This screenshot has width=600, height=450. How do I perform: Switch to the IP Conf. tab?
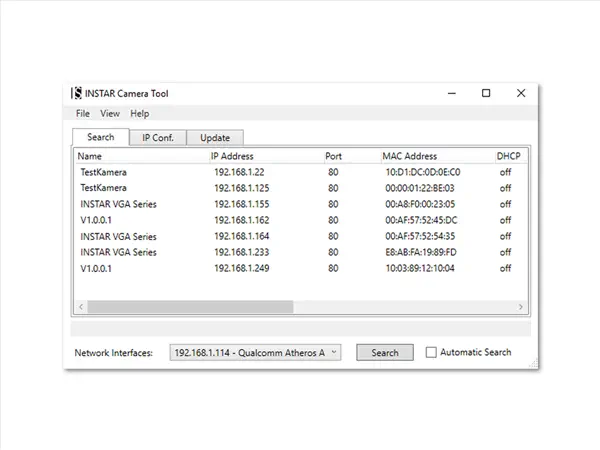pos(157,138)
